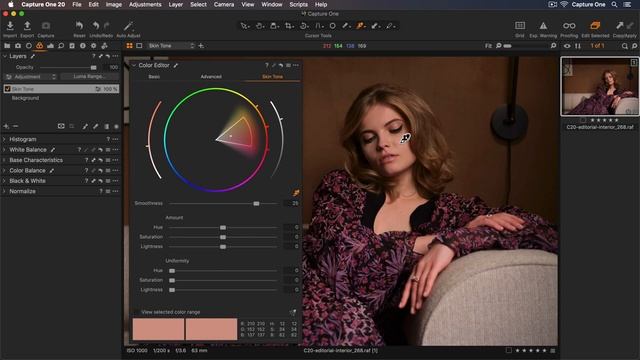Switch to Basic tab in Color Editor

[x=154, y=77]
